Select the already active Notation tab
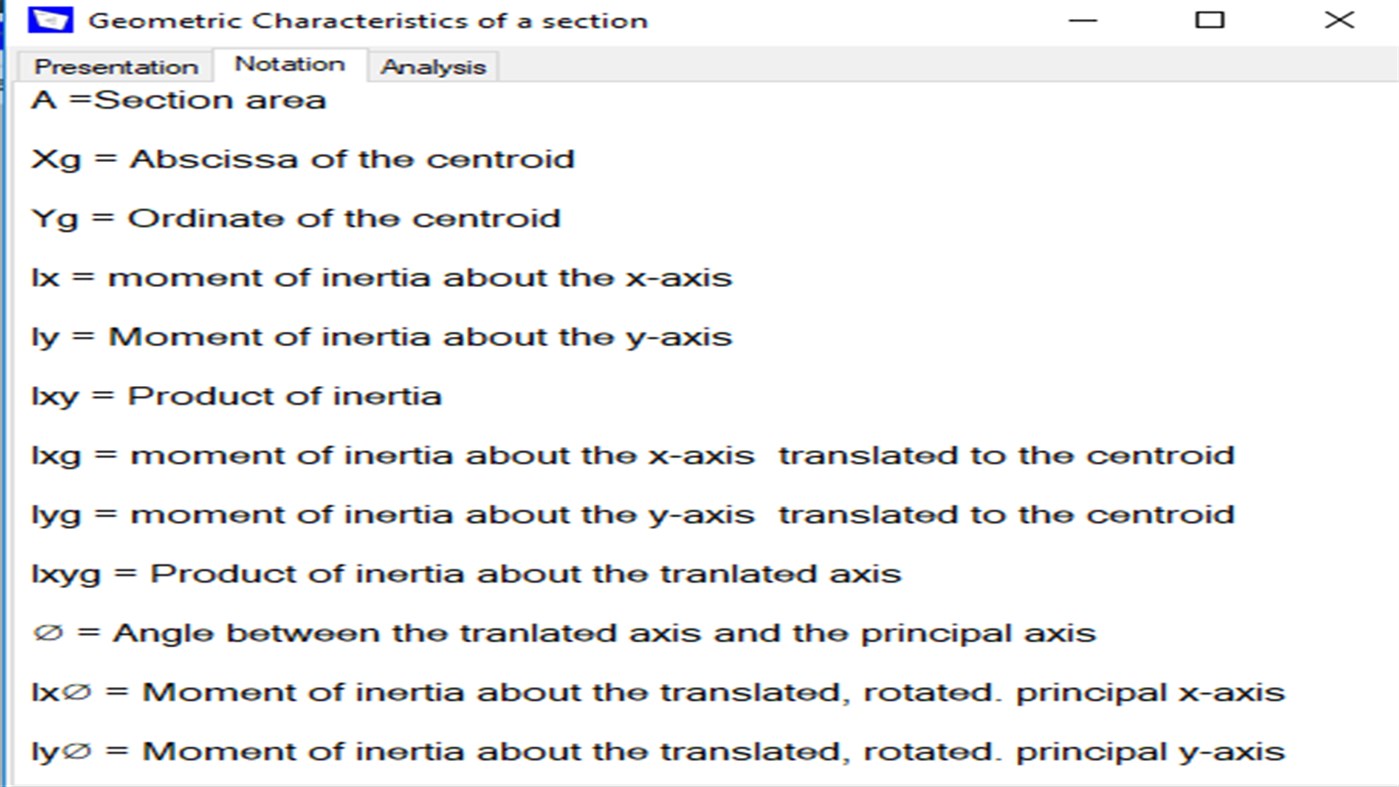 (290, 63)
